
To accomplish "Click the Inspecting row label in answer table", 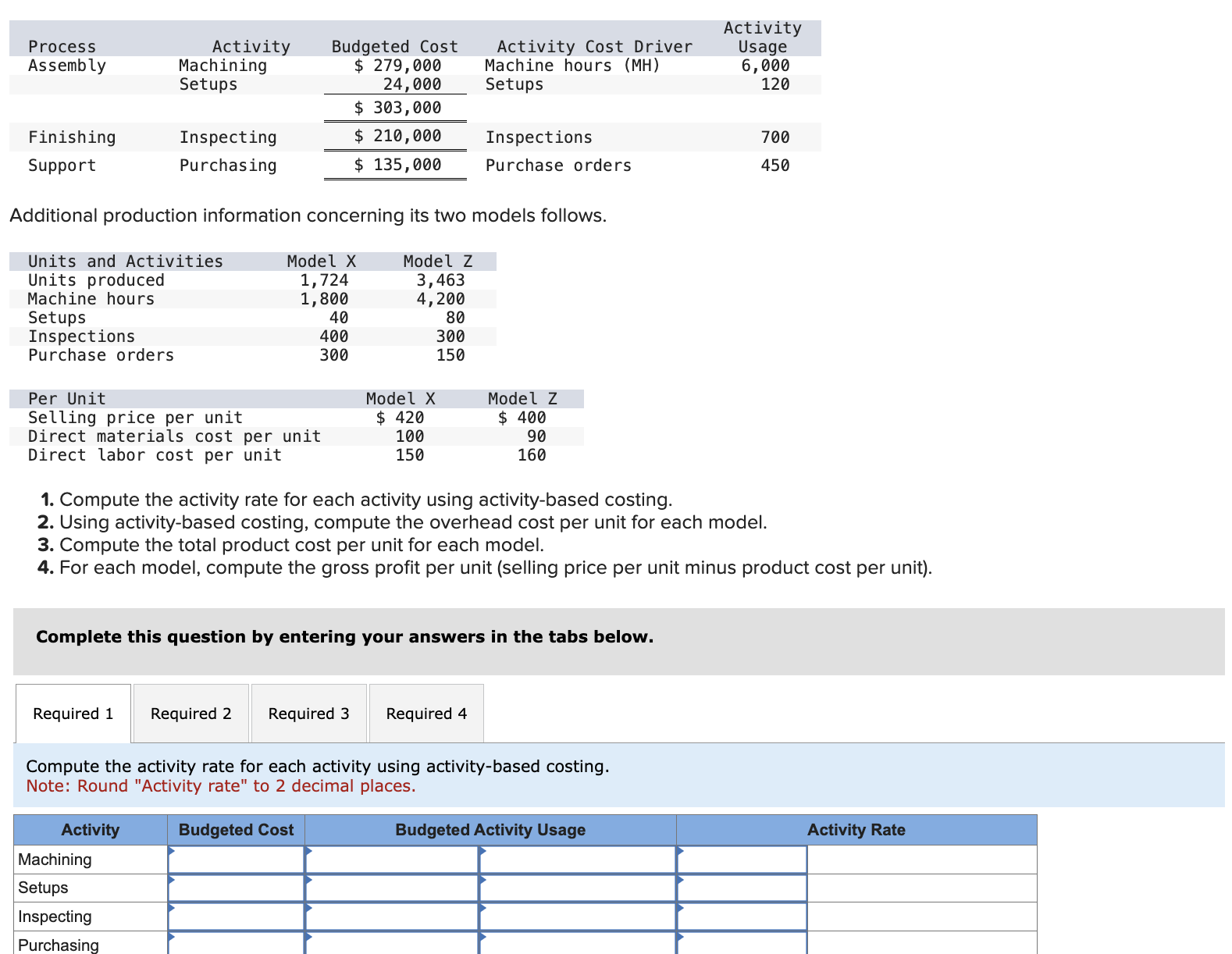I will tap(55, 917).
